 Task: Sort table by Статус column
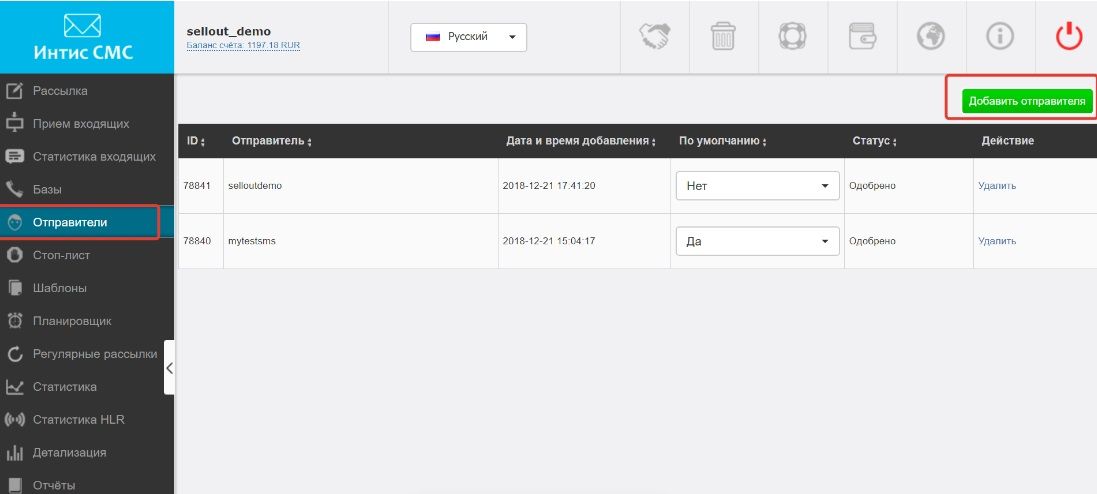(x=875, y=141)
